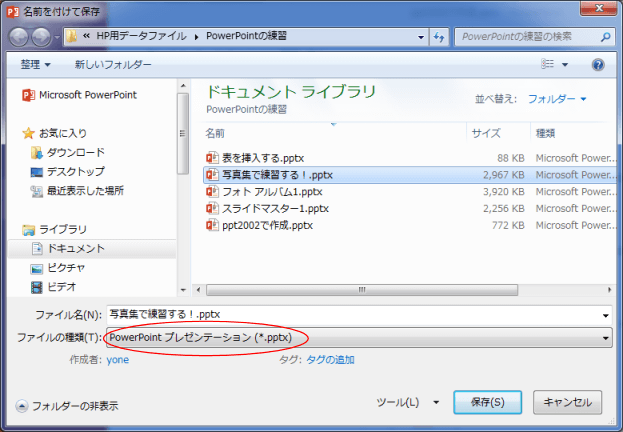Click the 保存(S) button

coord(488,402)
